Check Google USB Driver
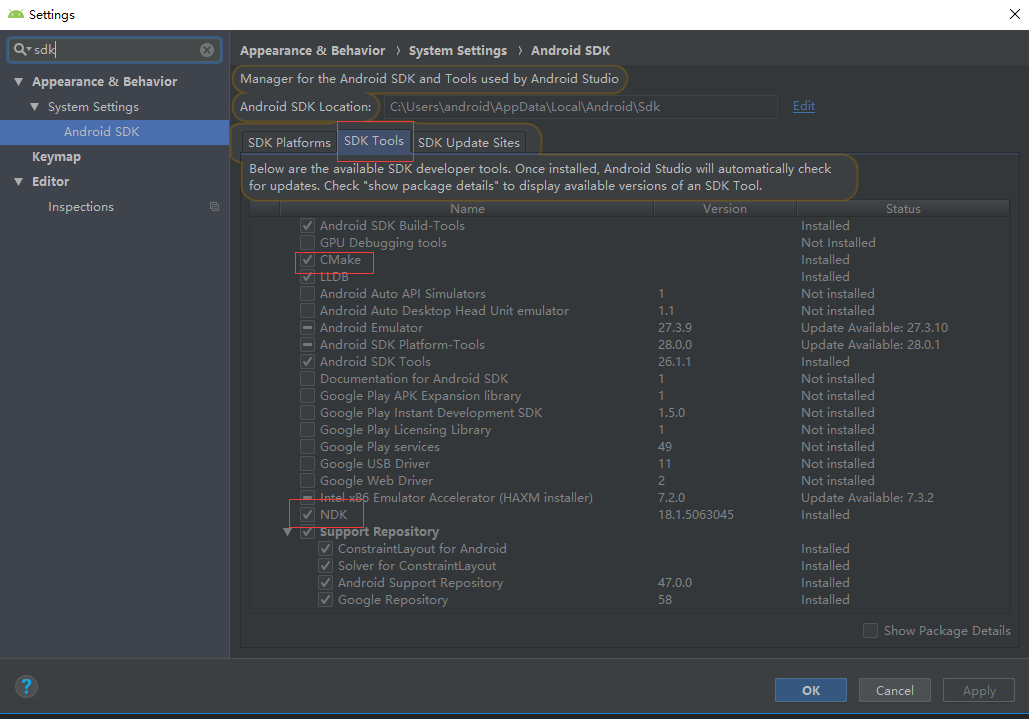Image resolution: width=1029 pixels, height=719 pixels. click(307, 464)
